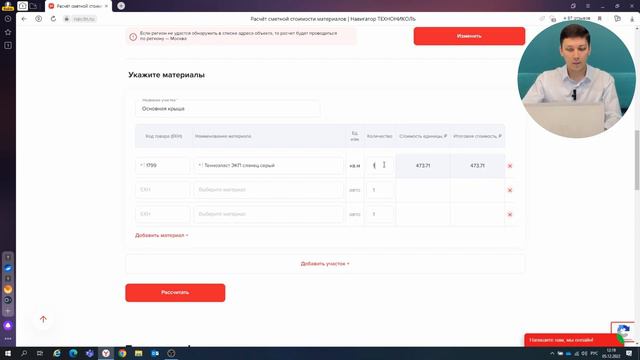The image size is (640, 360).
Task: Launch Microsoft Edge from the taskbar
Action: click(x=73, y=353)
